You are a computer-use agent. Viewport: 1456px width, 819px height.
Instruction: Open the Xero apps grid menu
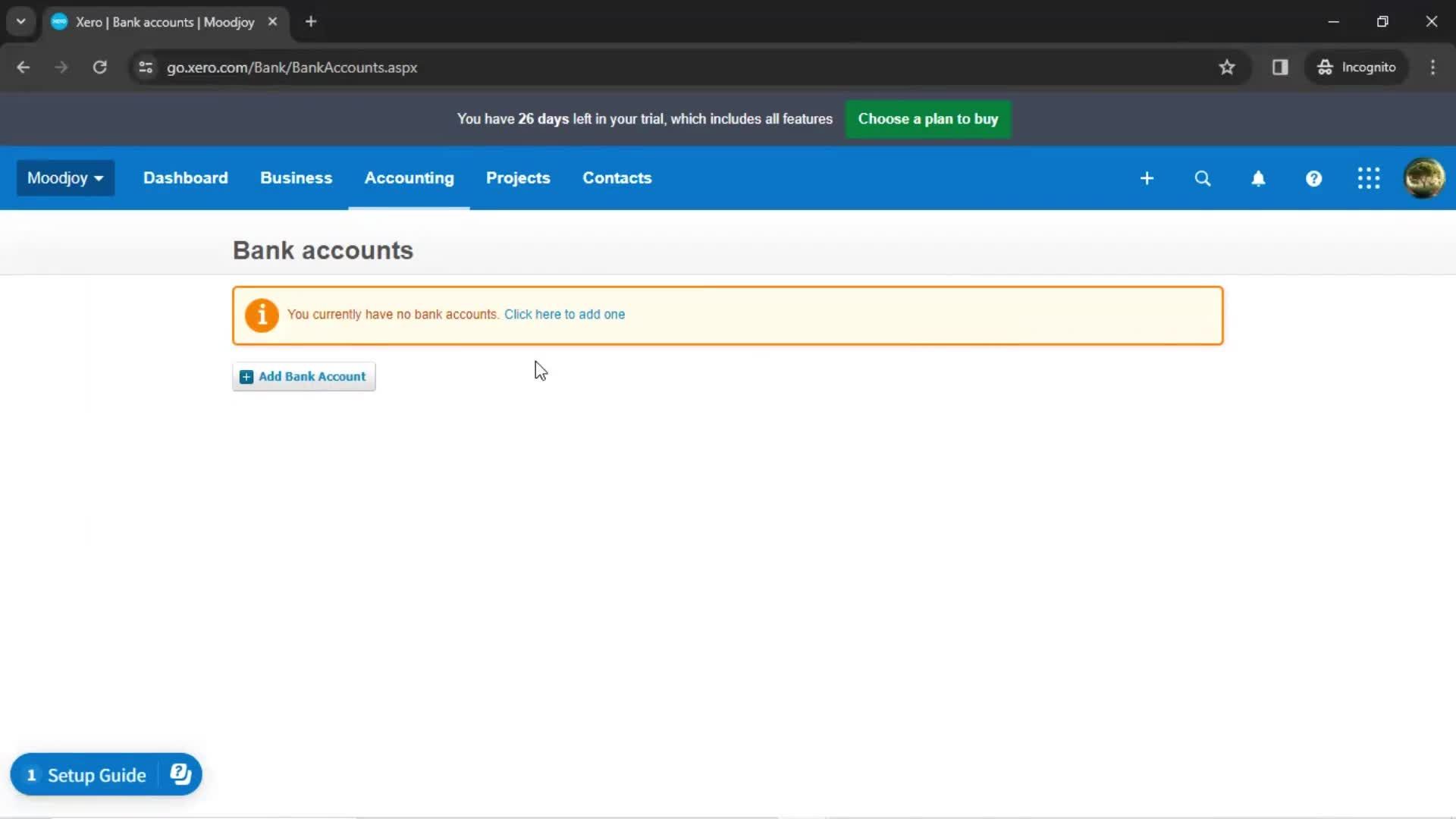(1369, 178)
